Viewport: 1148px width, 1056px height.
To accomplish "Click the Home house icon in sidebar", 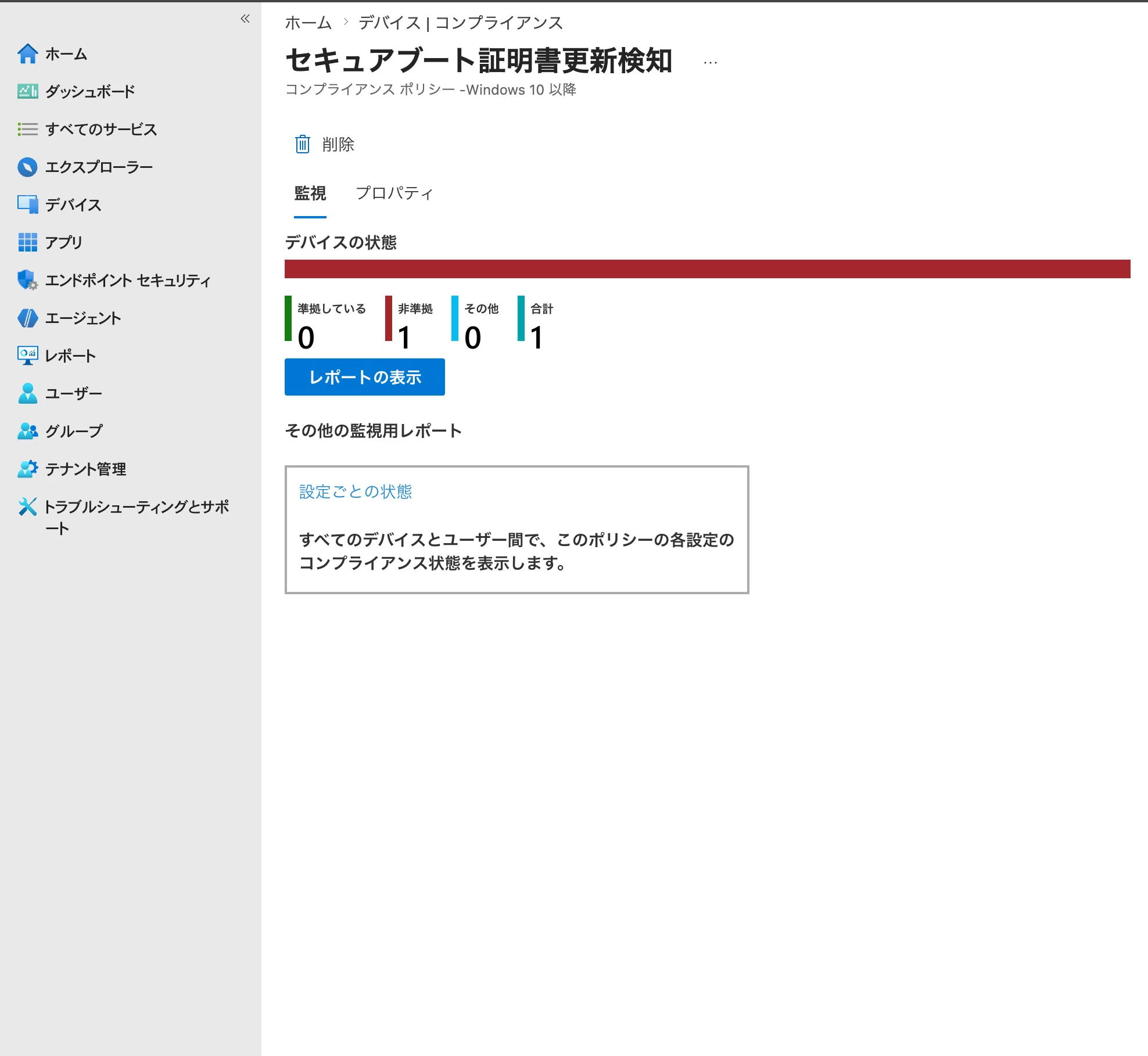I will (x=27, y=53).
